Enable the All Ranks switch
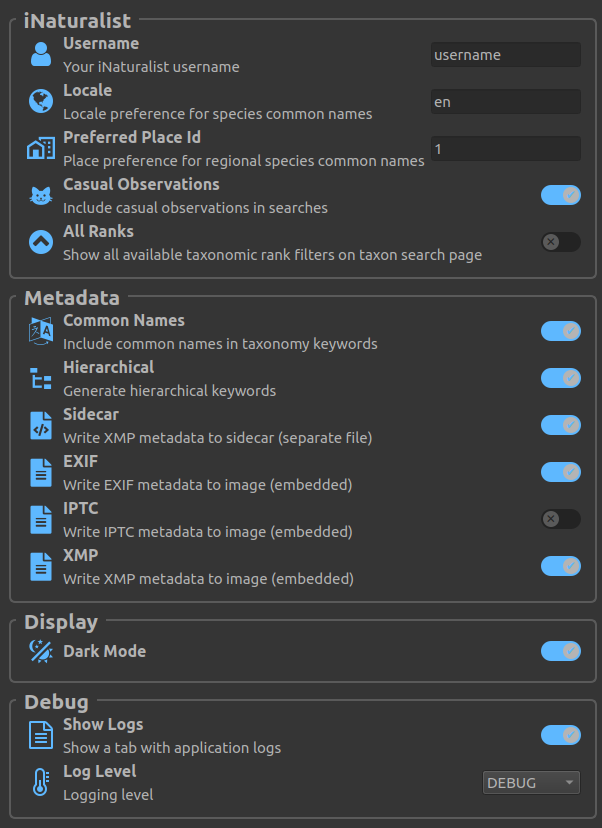Screen dimensions: 602x828 click(x=561, y=242)
